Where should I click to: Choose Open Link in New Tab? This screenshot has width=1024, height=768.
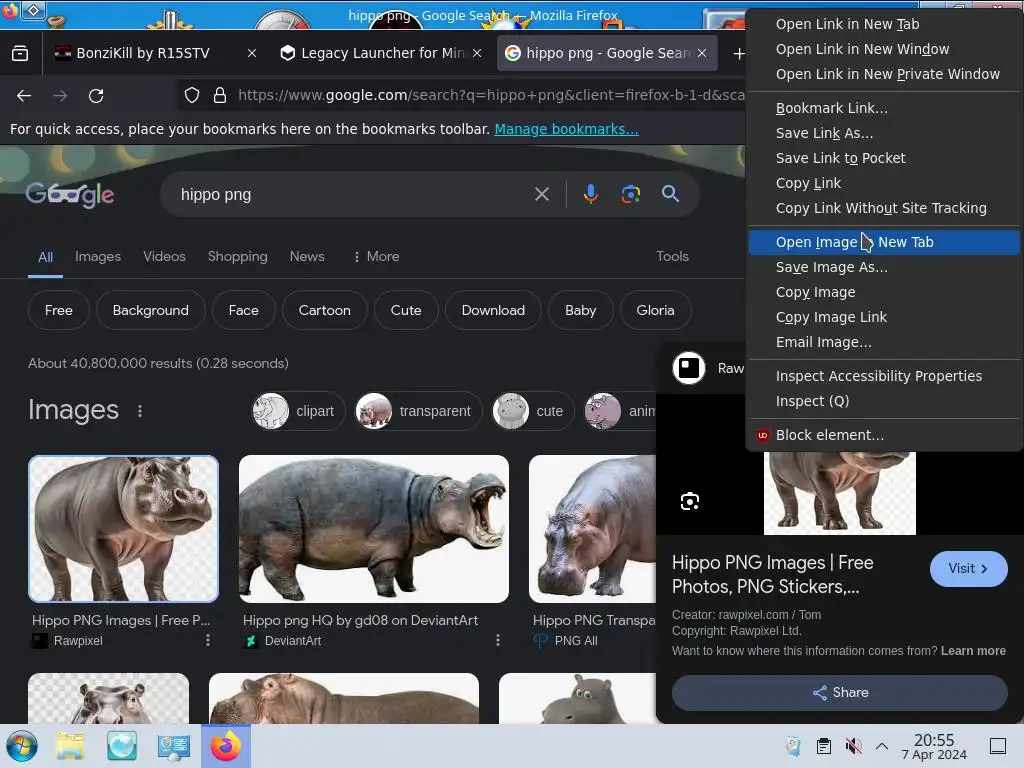pos(884,24)
